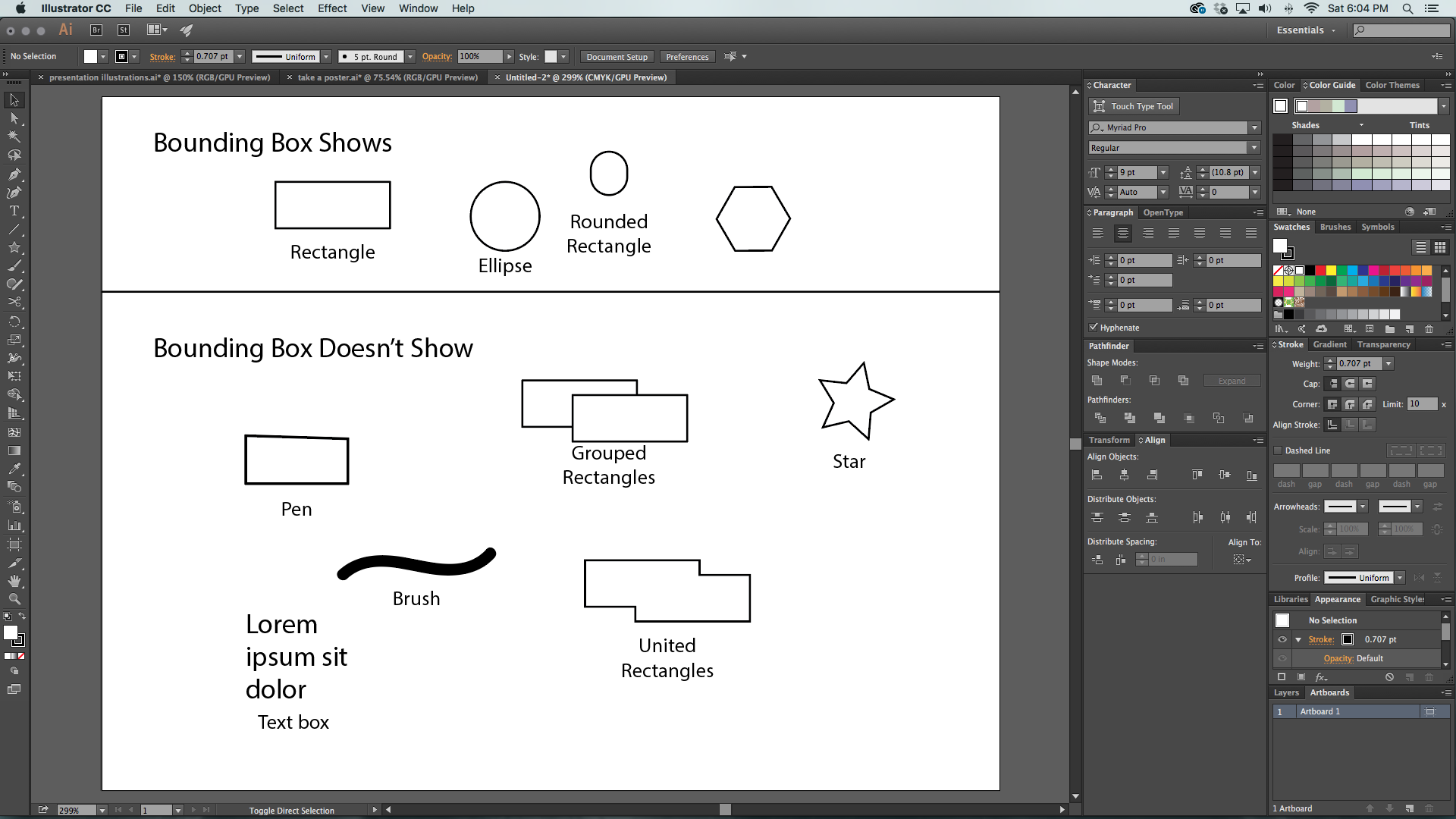Select the Gradient tool in toolbar
Image resolution: width=1456 pixels, height=819 pixels.
[15, 451]
